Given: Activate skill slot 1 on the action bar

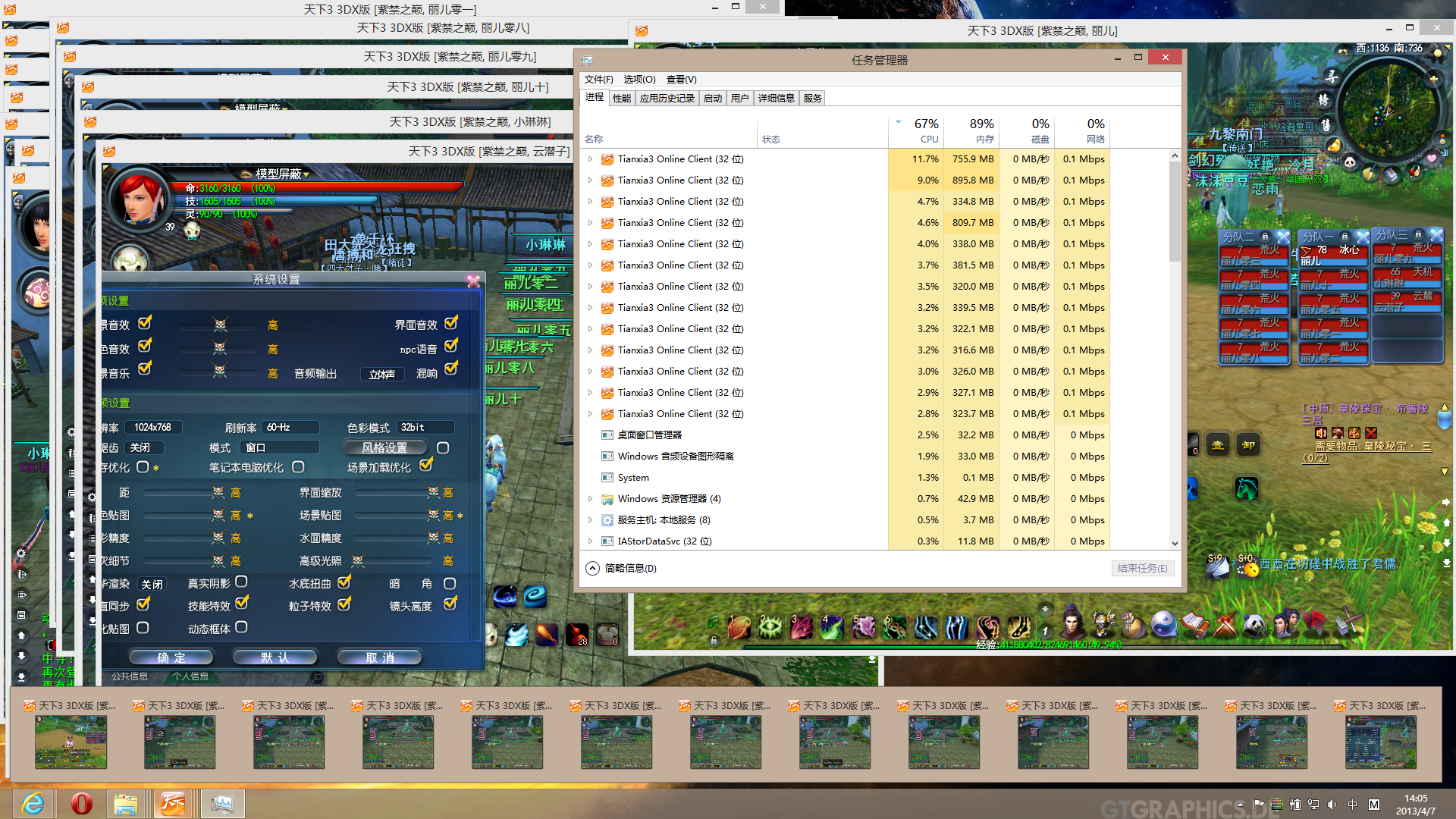Looking at the screenshot, I should 739,626.
